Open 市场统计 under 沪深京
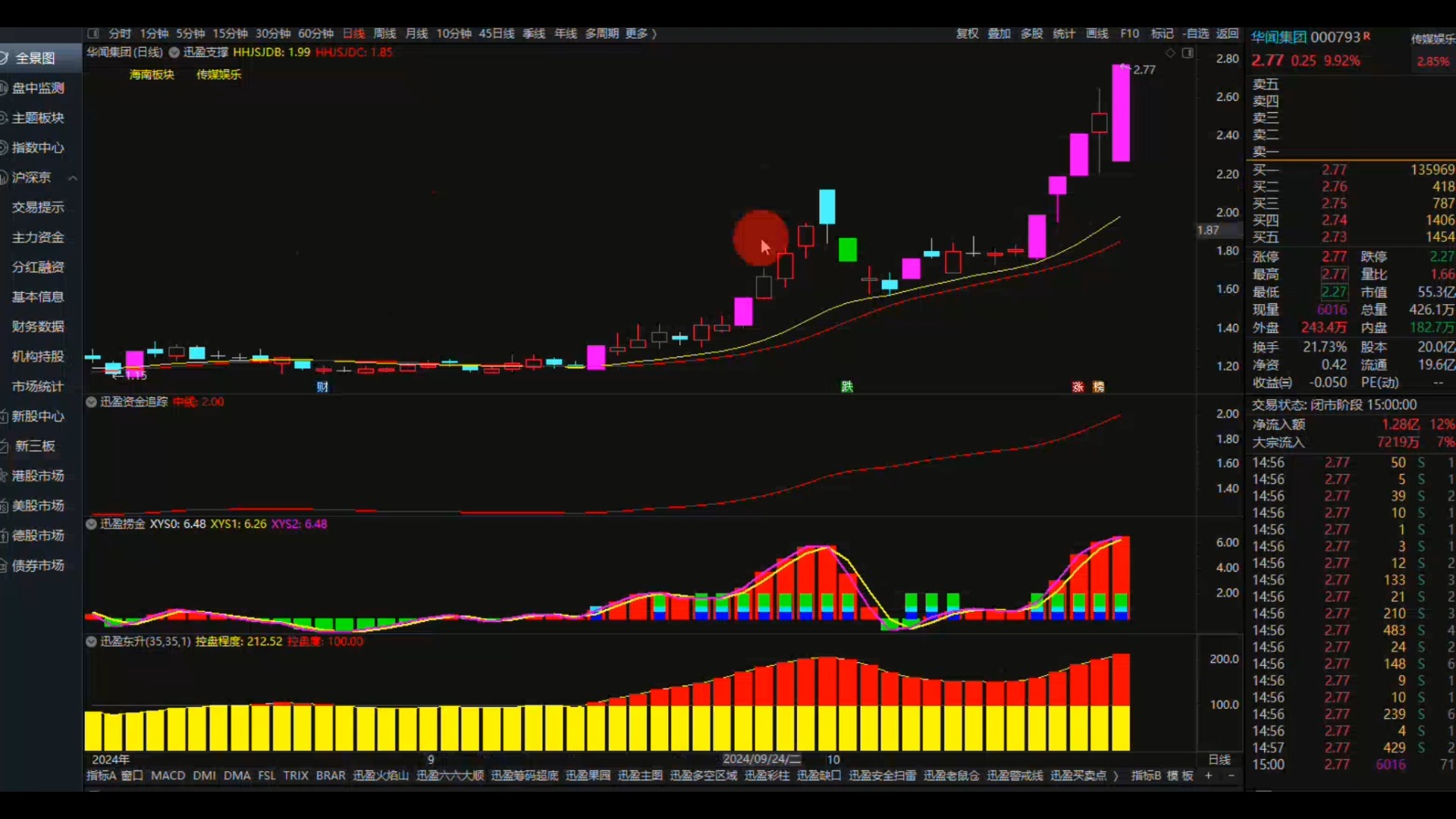The image size is (1456, 819). click(38, 387)
